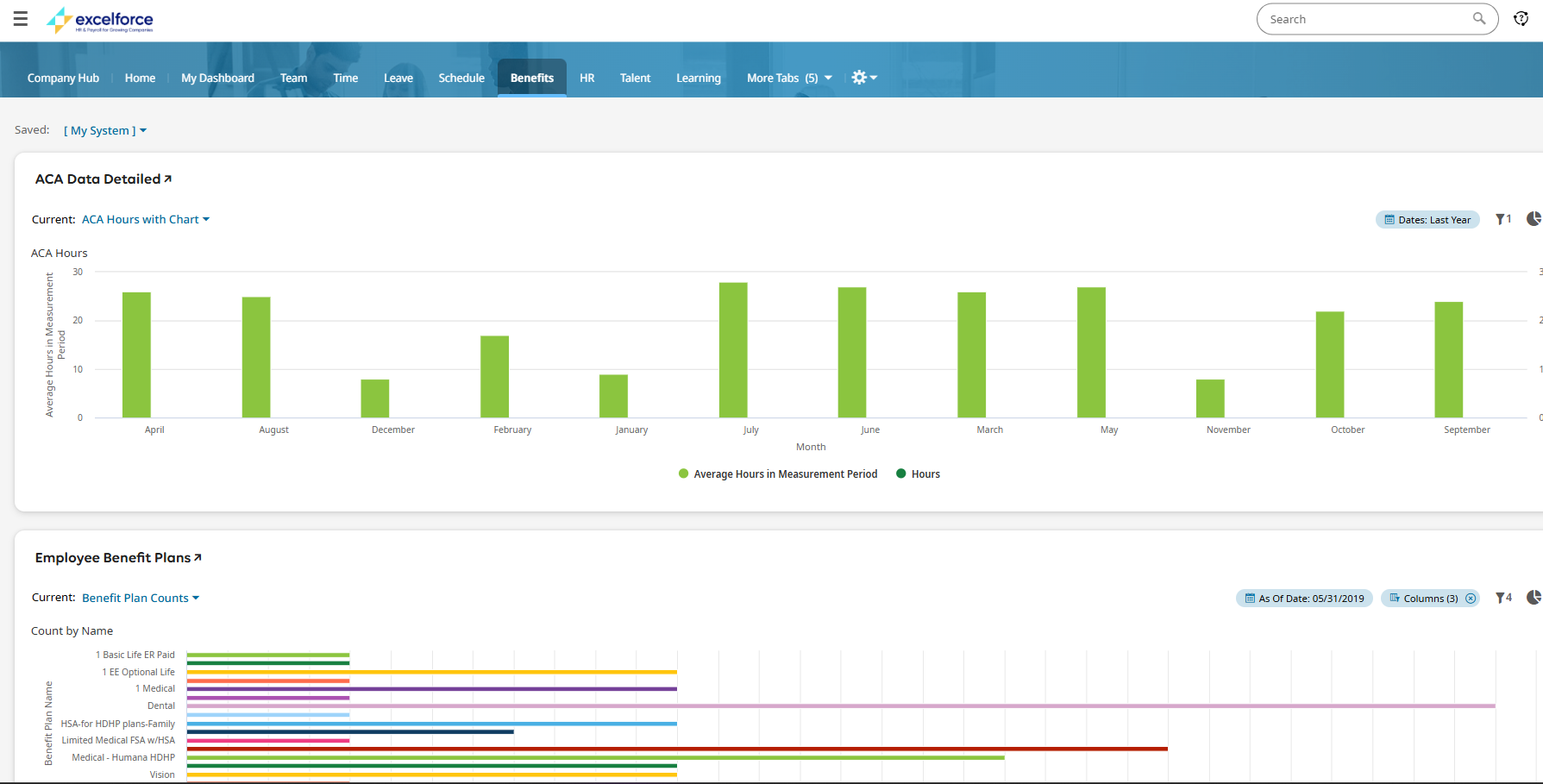1543x784 pixels.
Task: Open ACA Data Detailed in full view
Action: pyautogui.click(x=167, y=179)
